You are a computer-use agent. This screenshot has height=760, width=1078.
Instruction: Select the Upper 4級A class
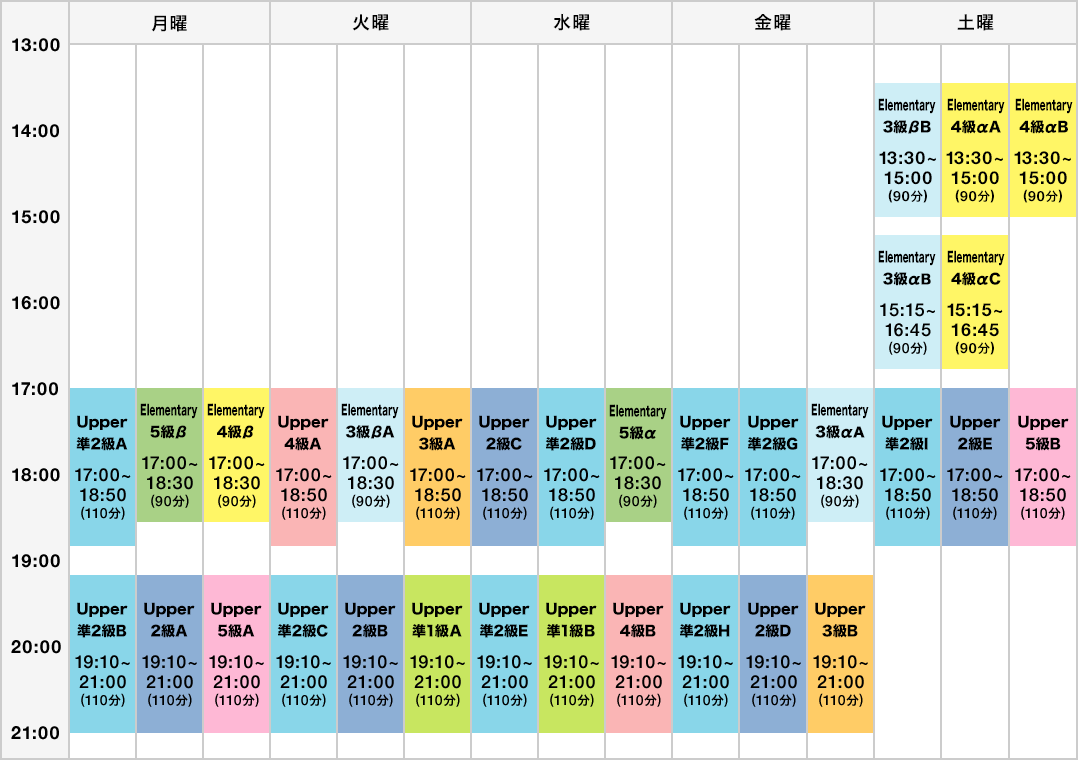303,467
